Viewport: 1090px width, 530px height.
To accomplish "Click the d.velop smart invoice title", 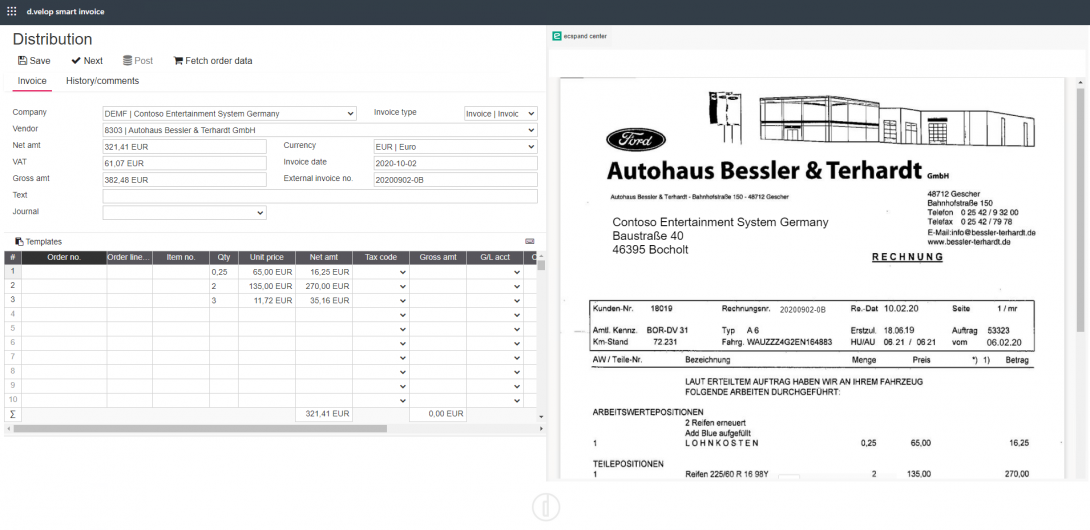I will coord(65,12).
